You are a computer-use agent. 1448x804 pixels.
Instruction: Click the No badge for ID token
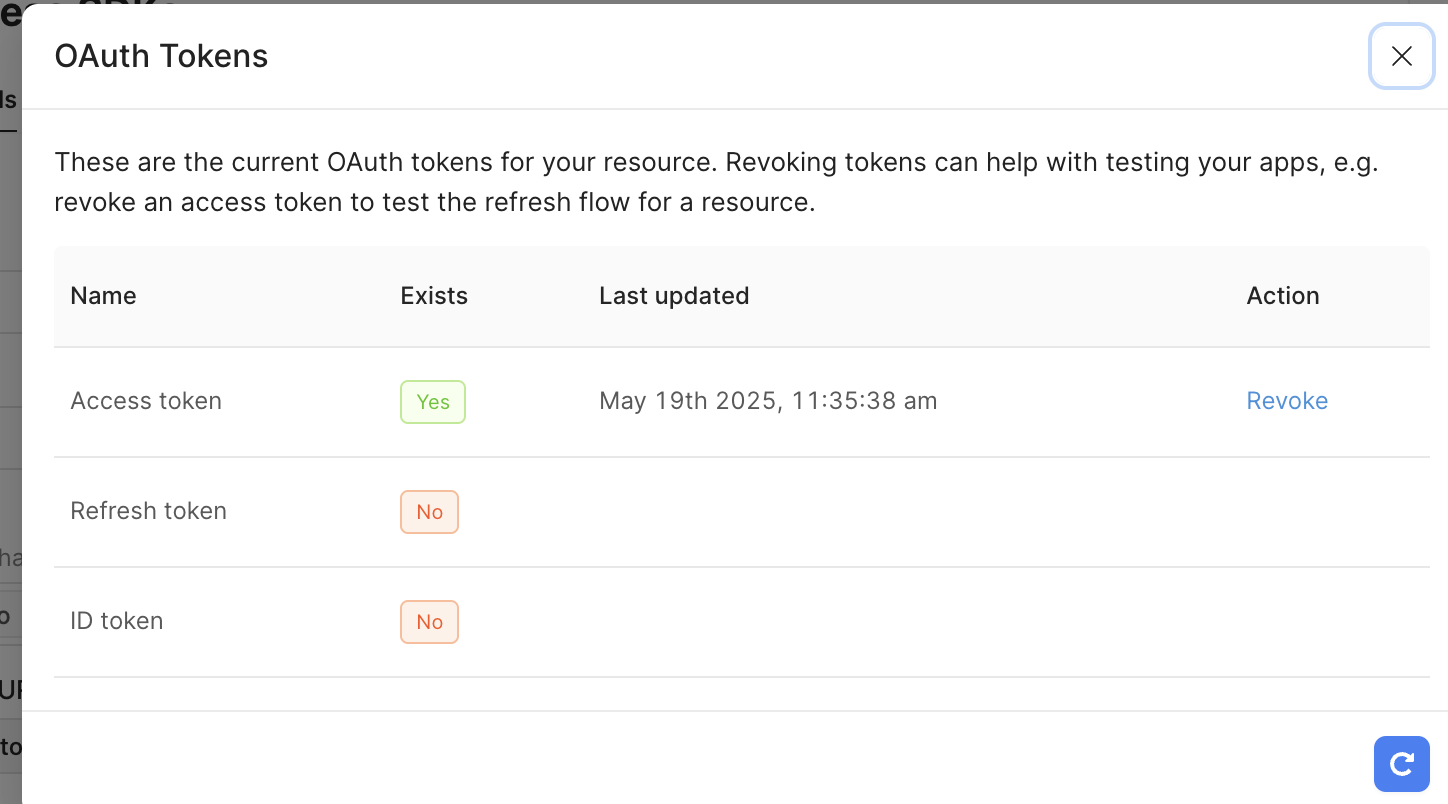click(429, 622)
